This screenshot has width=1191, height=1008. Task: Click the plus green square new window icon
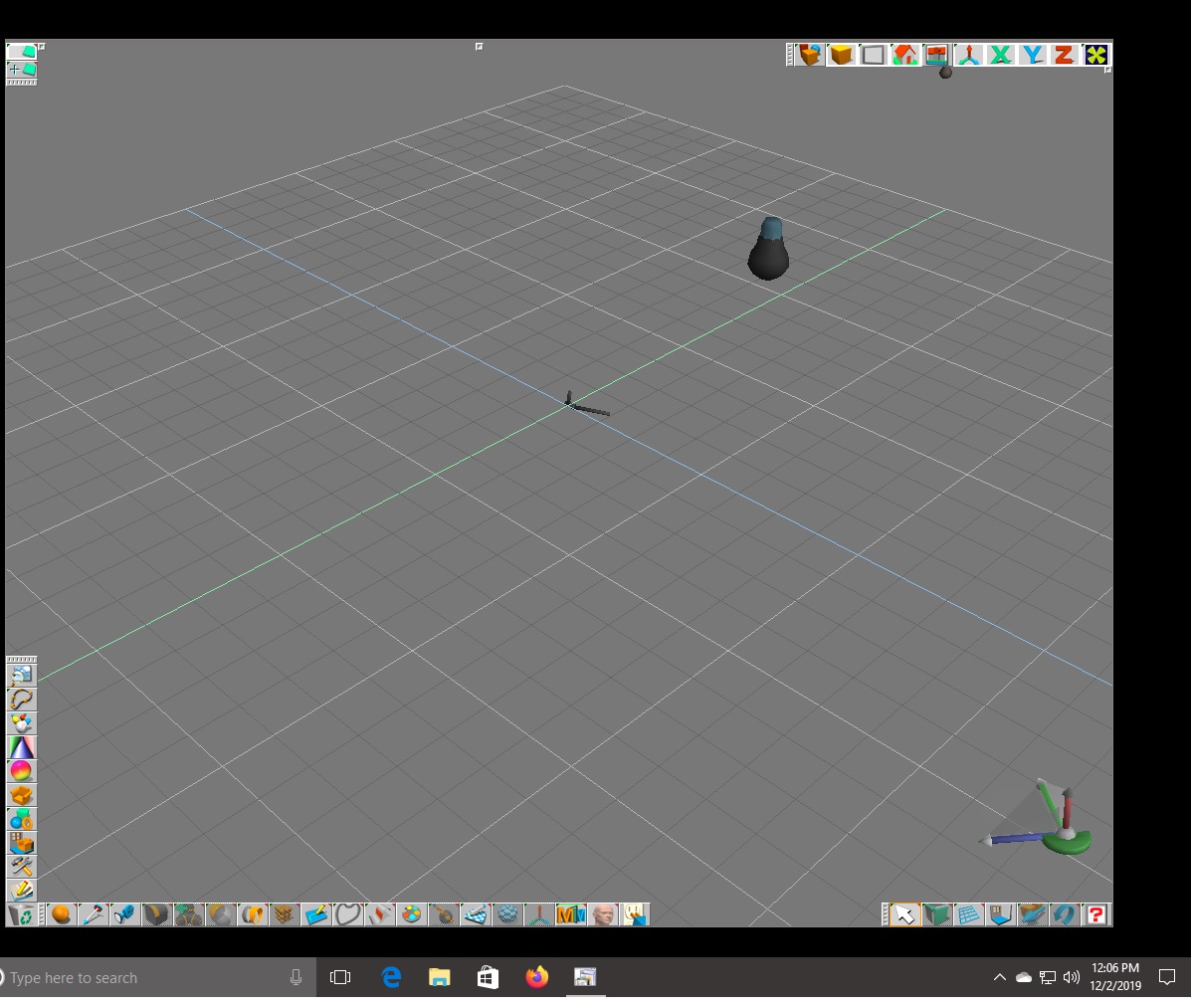(22, 69)
